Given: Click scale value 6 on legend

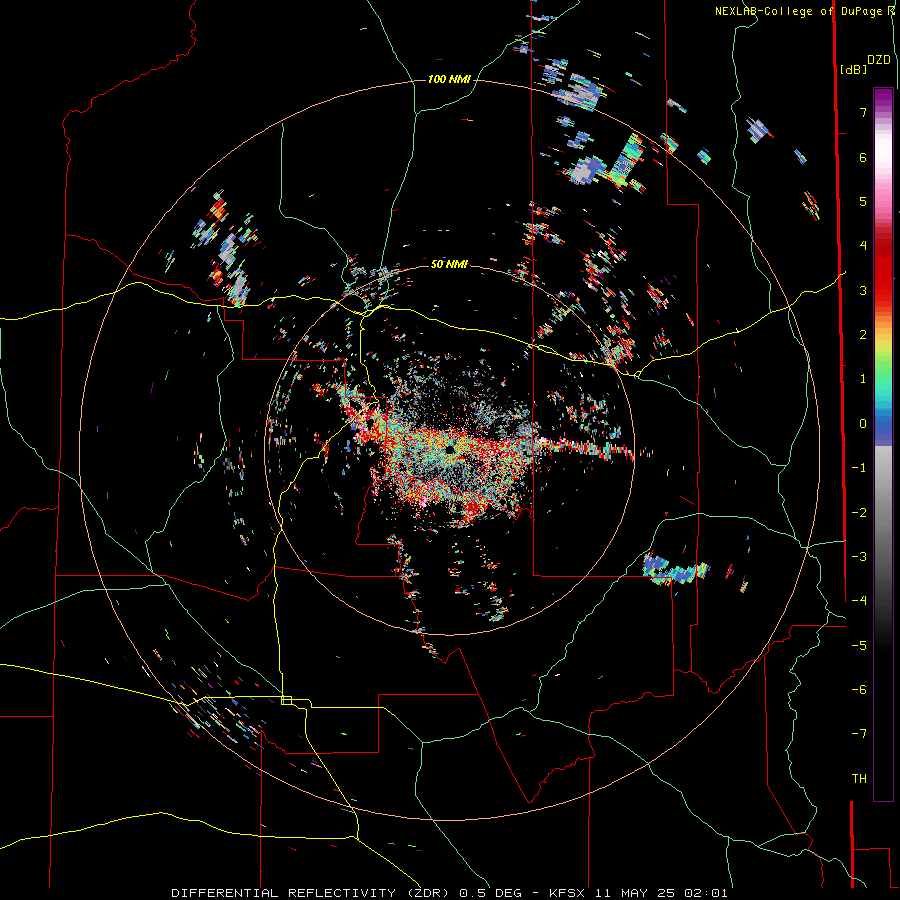Looking at the screenshot, I should tap(863, 157).
